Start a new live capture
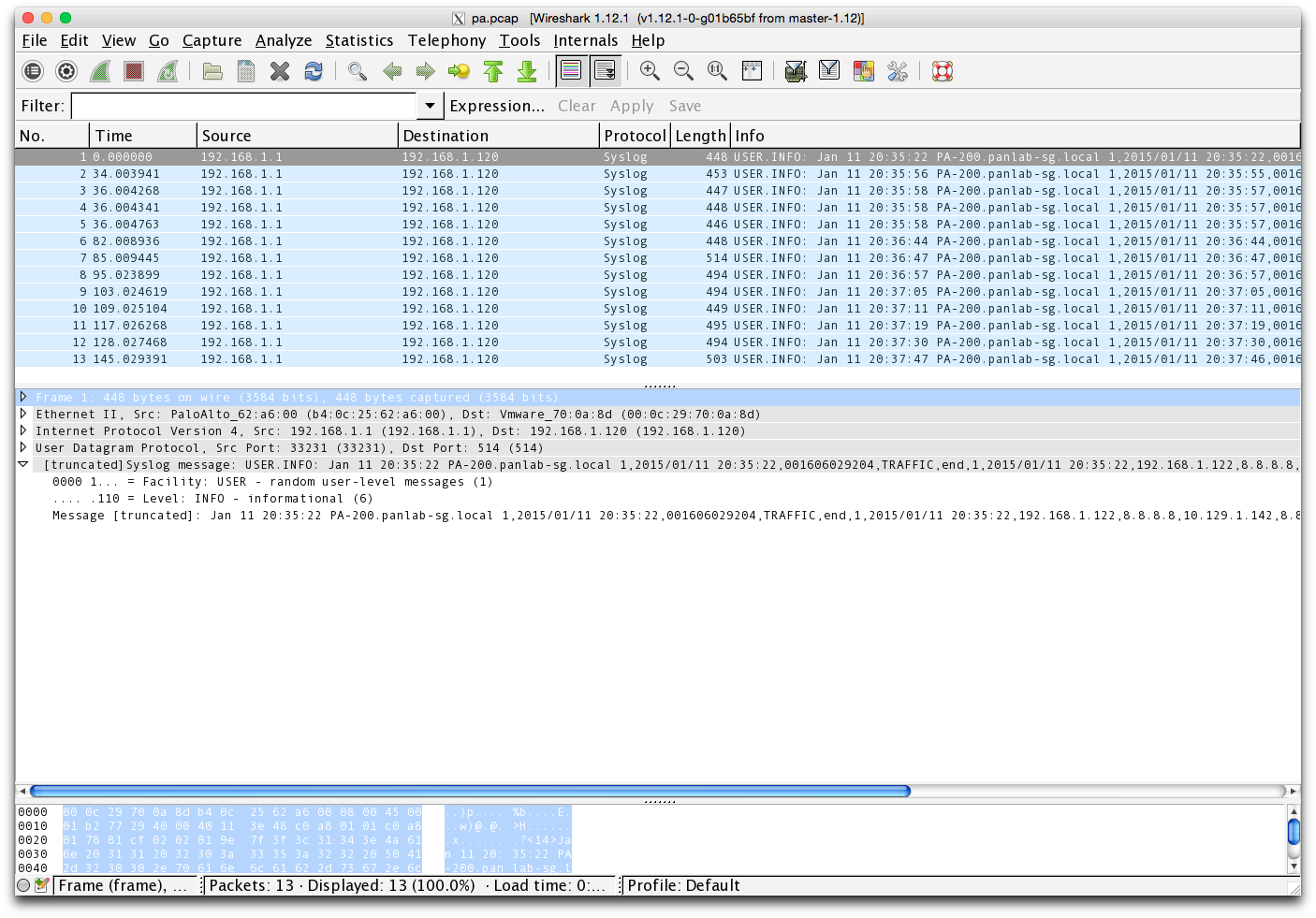The image size is (1316, 918). click(99, 70)
